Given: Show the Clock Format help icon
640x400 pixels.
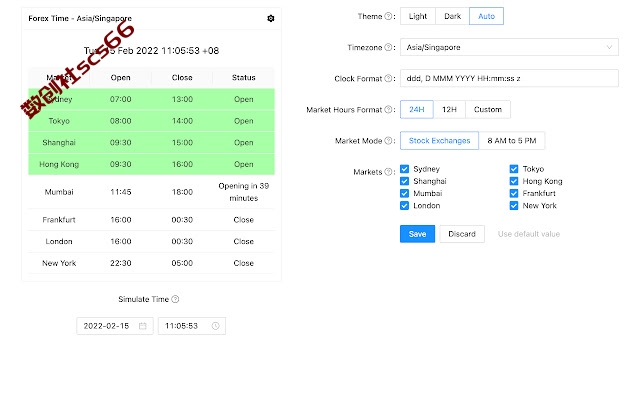Looking at the screenshot, I should (x=389, y=78).
